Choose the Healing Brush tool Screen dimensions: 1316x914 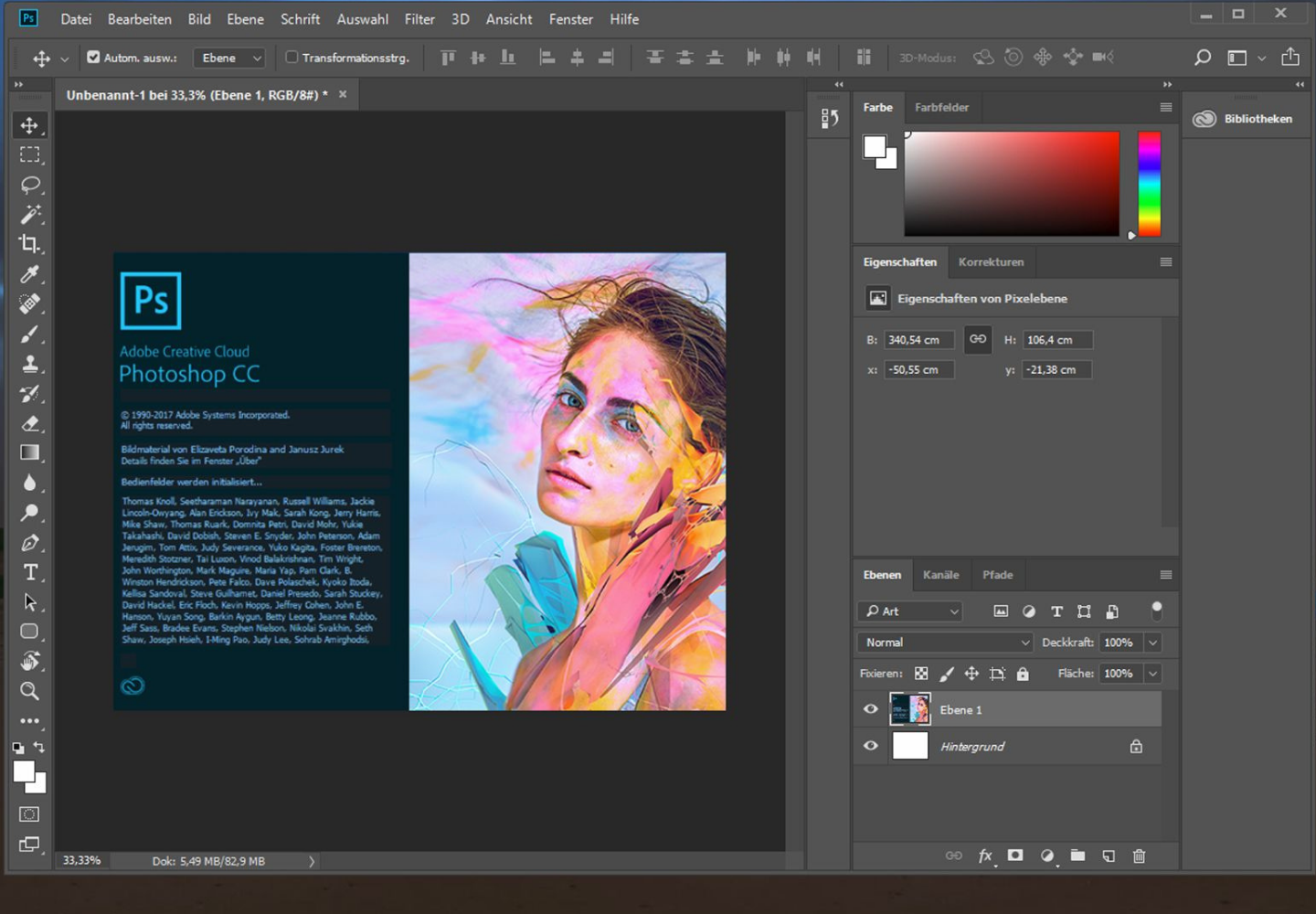point(30,303)
